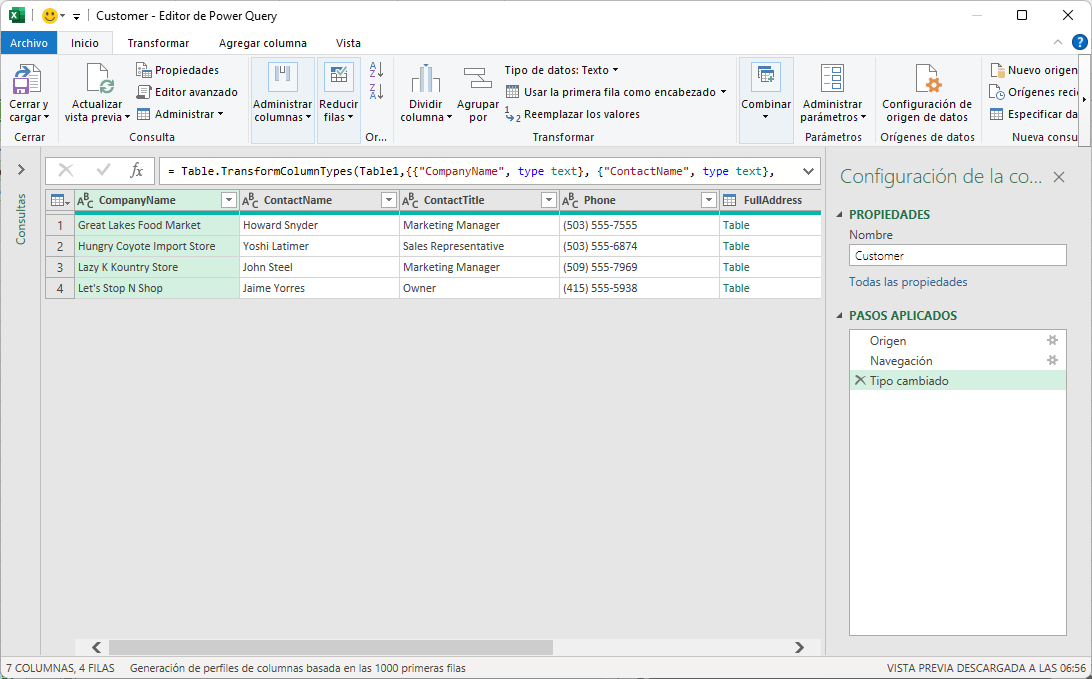
Task: Click the Dividir columna icon
Action: coord(426,78)
